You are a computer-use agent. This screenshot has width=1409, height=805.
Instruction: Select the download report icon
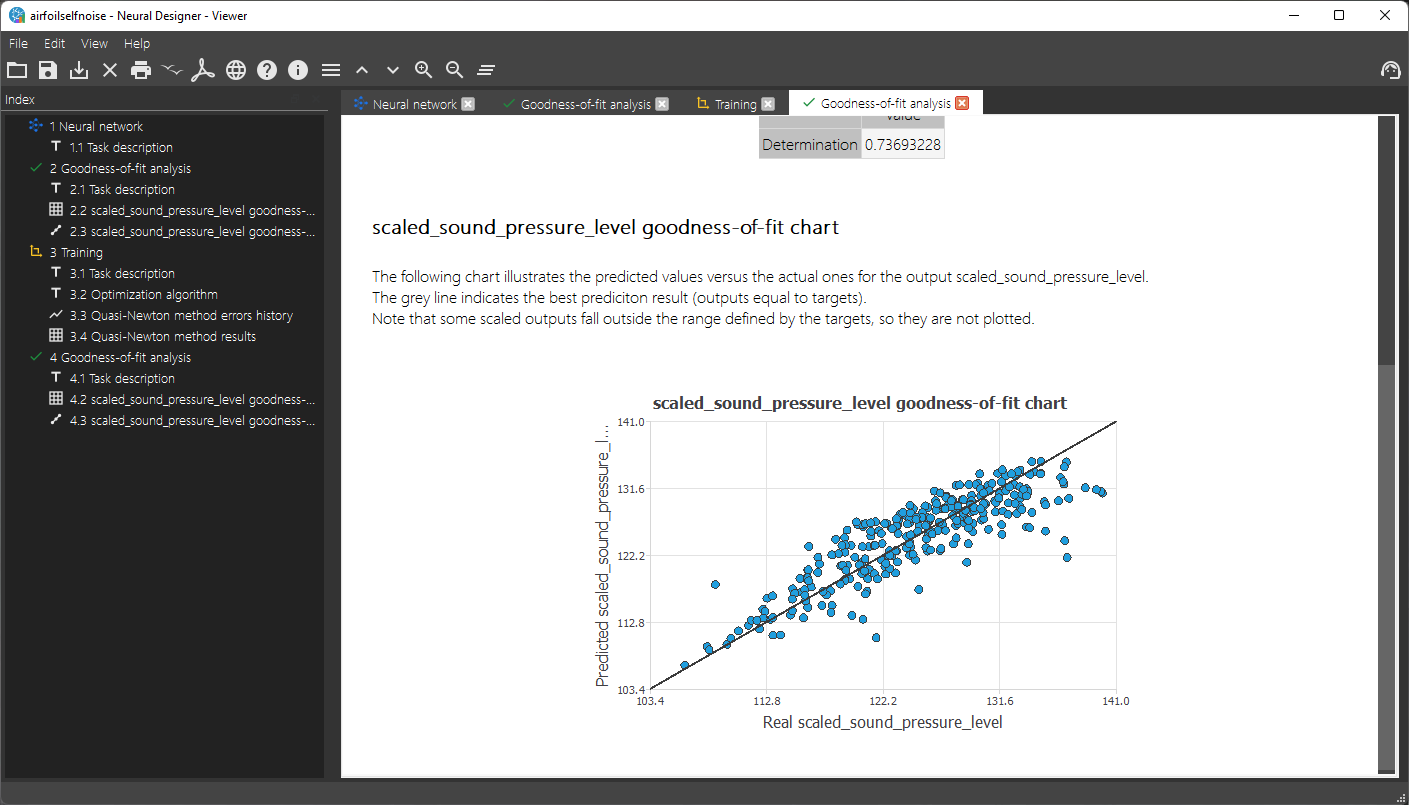78,69
